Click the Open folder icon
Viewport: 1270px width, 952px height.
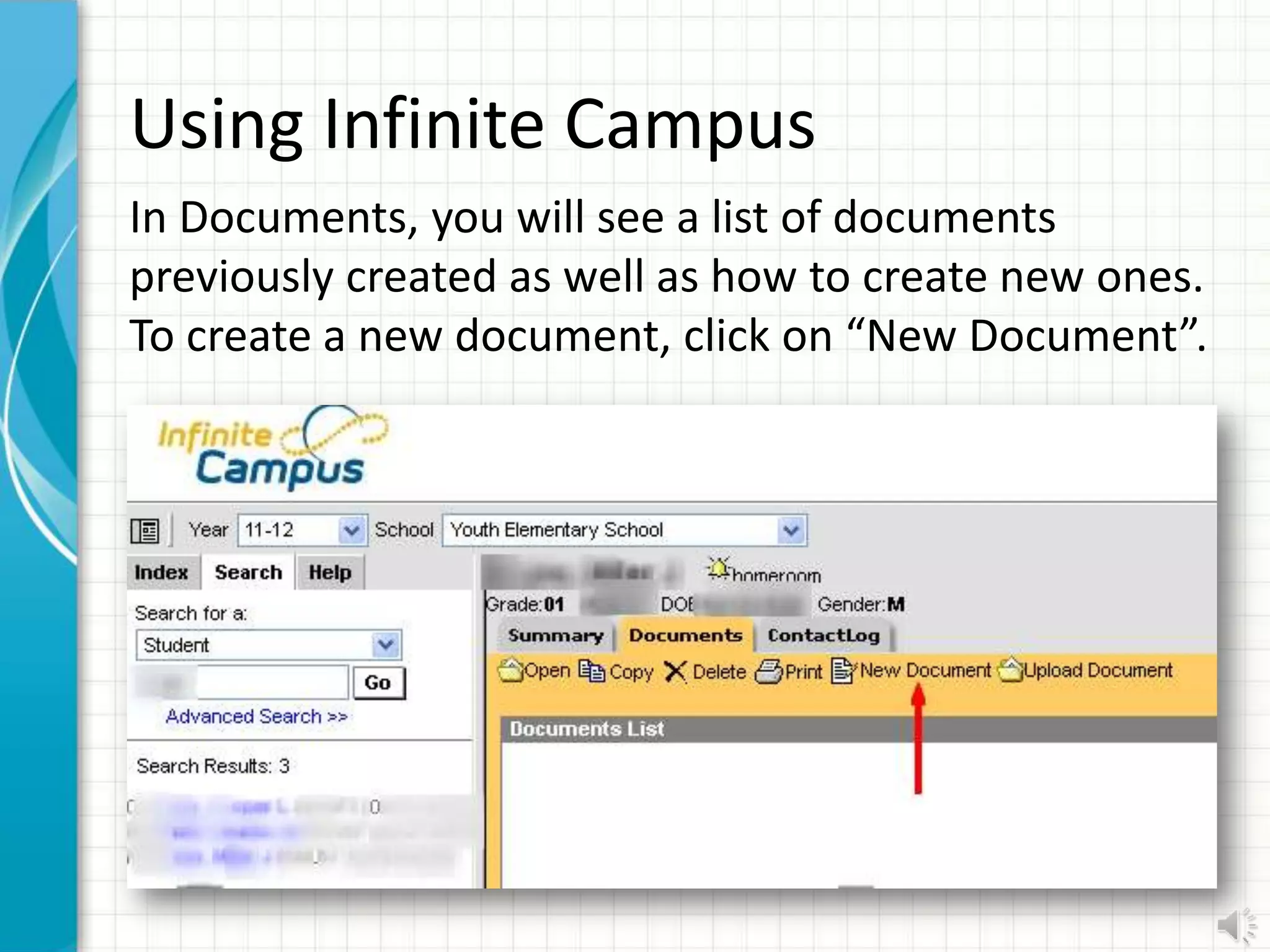[x=511, y=670]
